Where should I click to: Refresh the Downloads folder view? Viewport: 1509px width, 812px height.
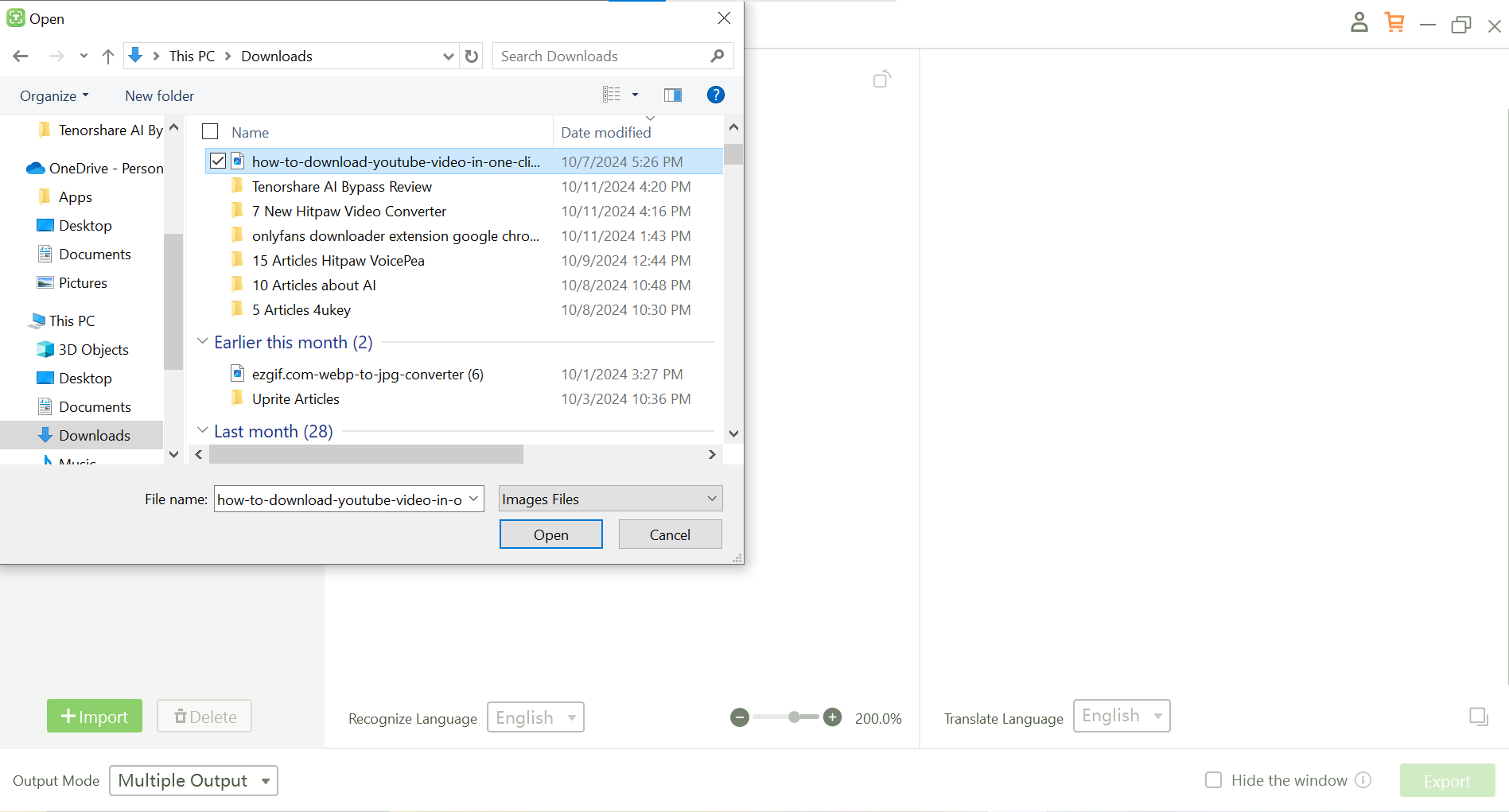tap(471, 56)
